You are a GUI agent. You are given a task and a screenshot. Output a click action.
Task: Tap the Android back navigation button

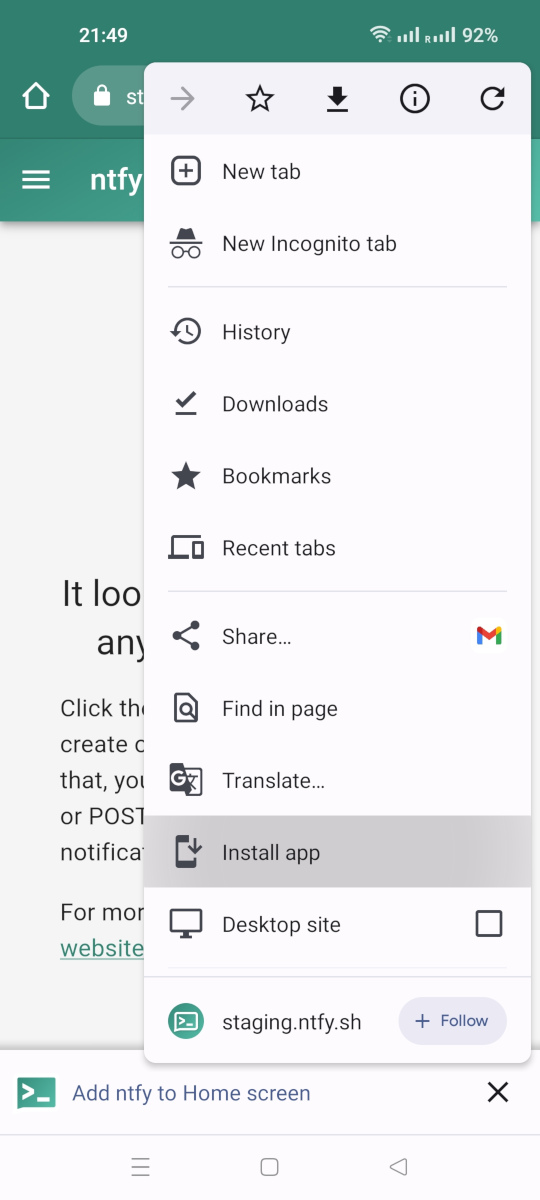point(398,1166)
